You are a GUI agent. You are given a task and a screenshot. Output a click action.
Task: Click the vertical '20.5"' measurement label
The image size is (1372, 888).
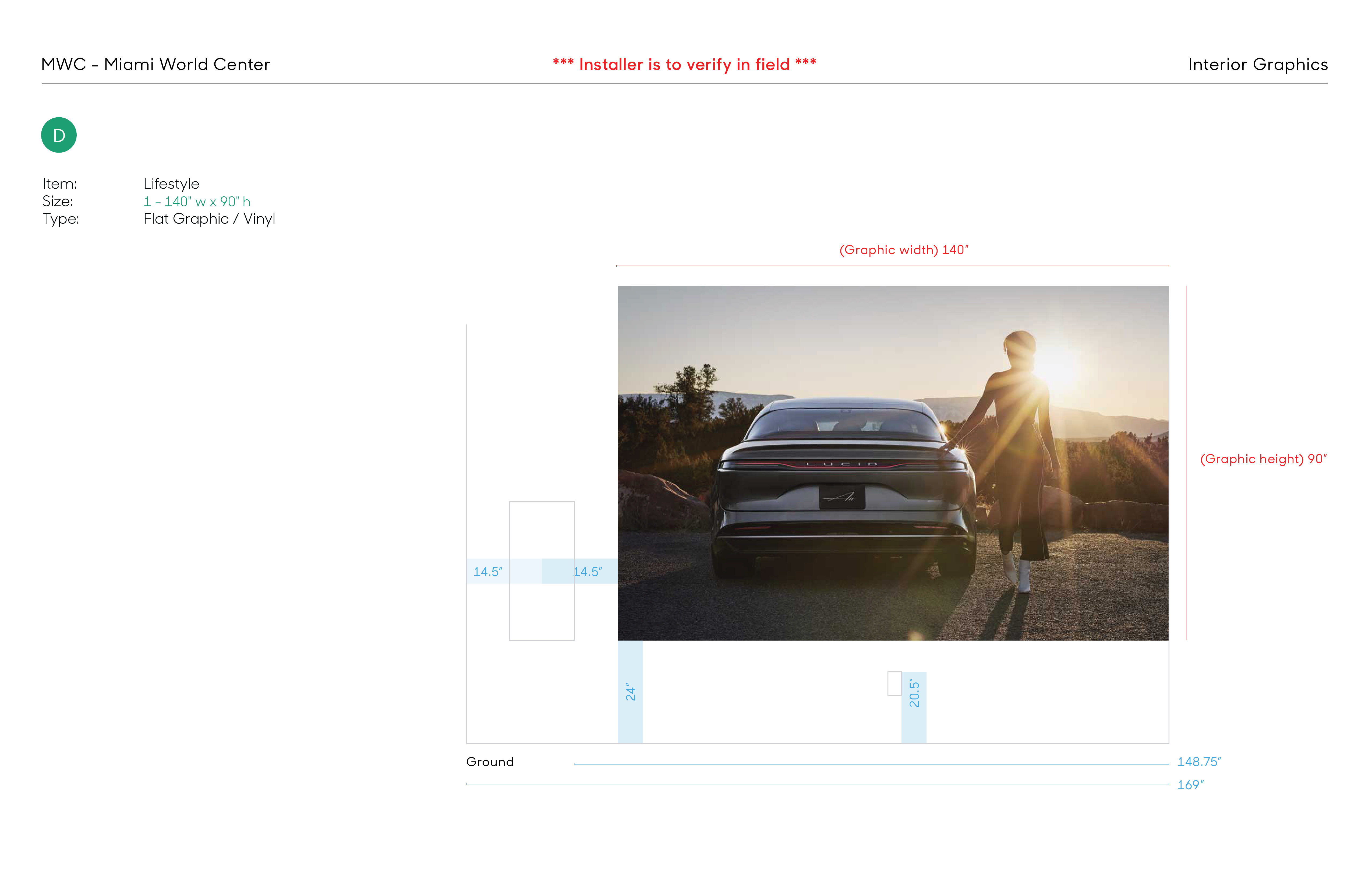pos(914,693)
